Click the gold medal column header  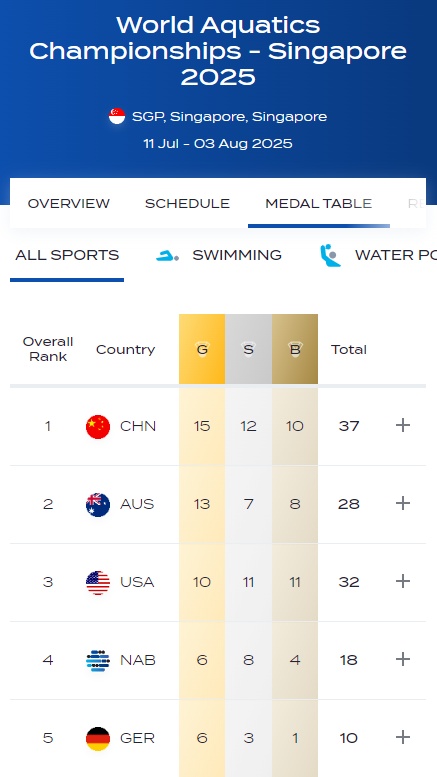point(202,349)
